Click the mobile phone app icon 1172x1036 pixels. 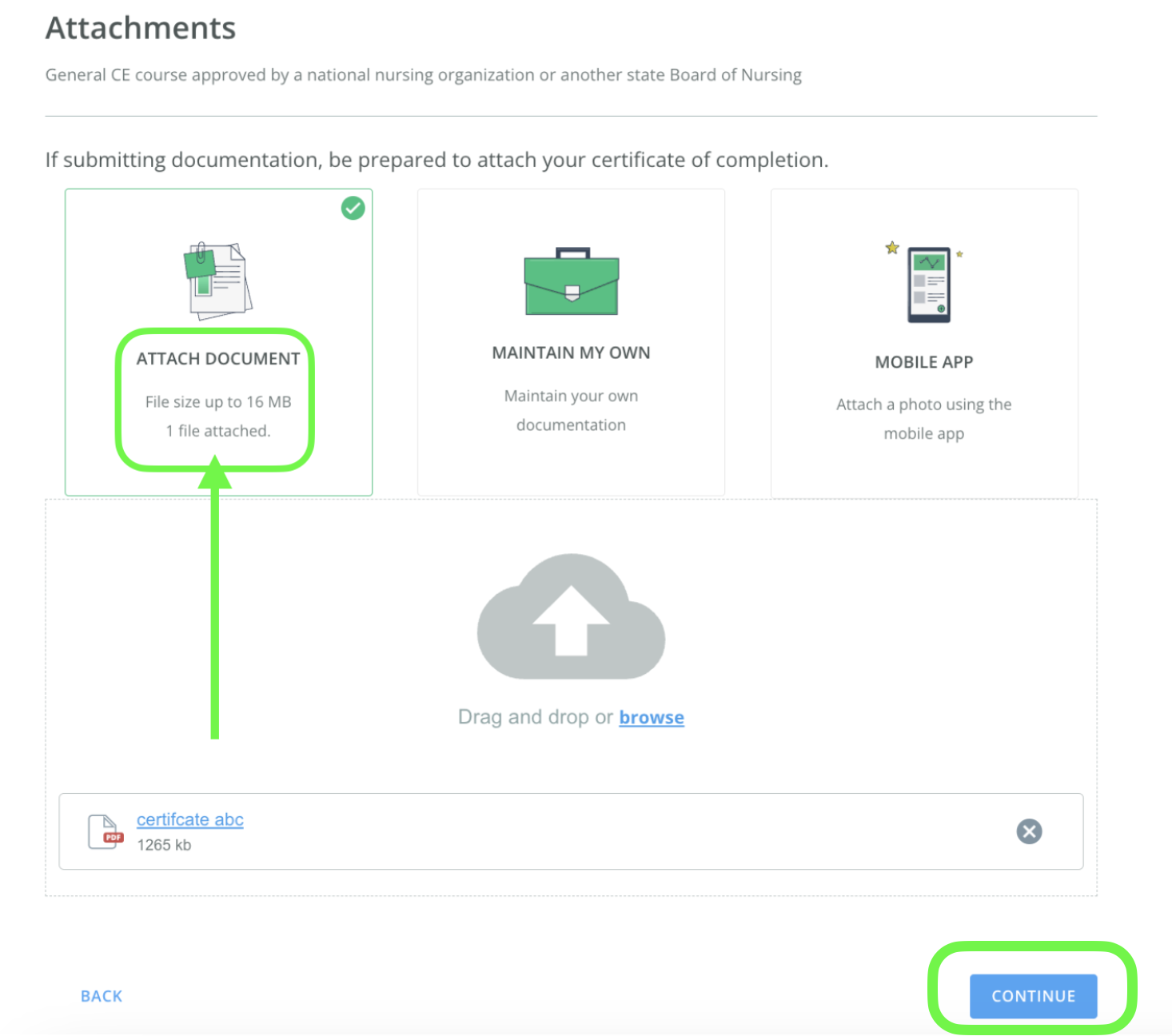click(927, 285)
